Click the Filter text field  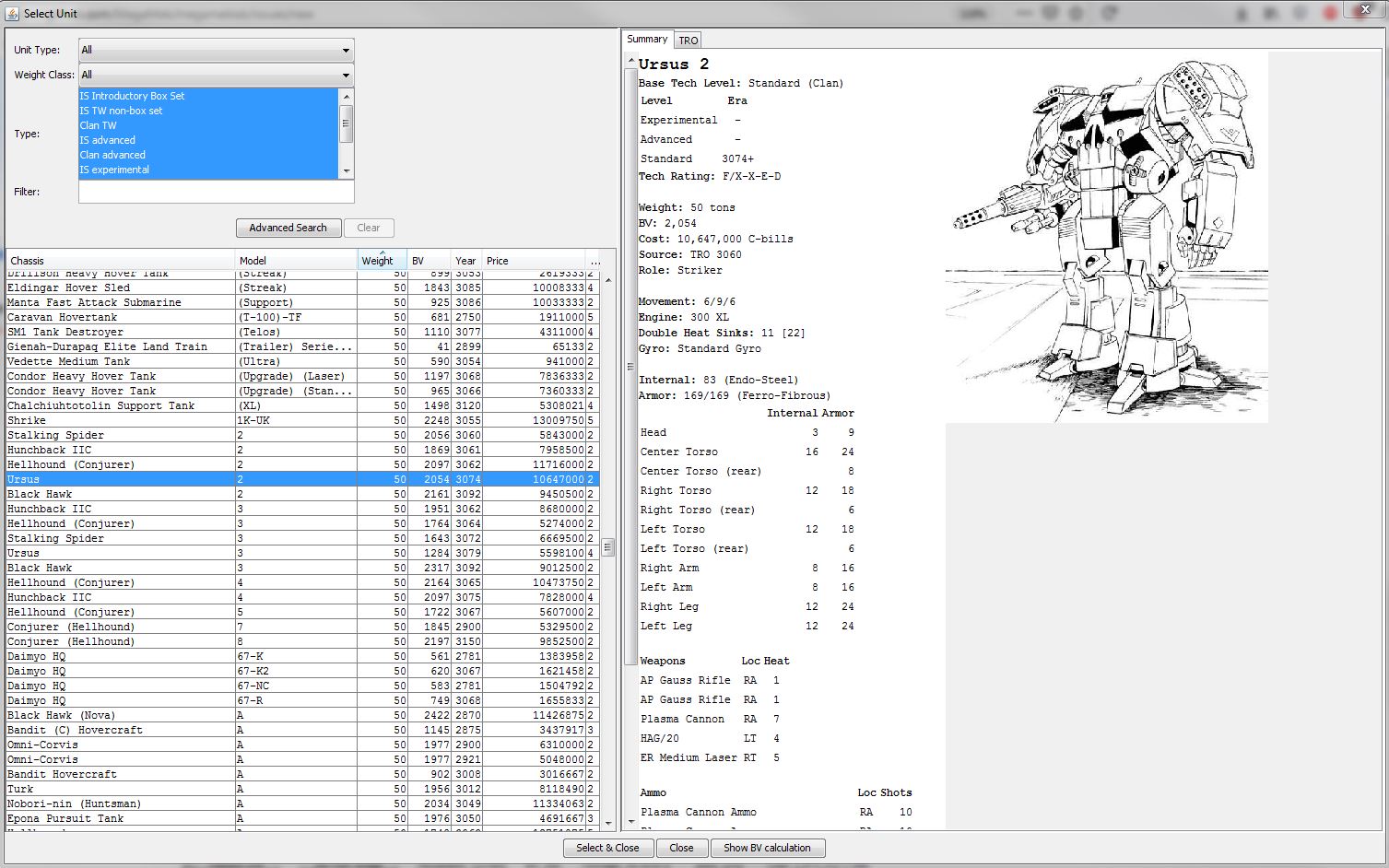pyautogui.click(x=216, y=192)
